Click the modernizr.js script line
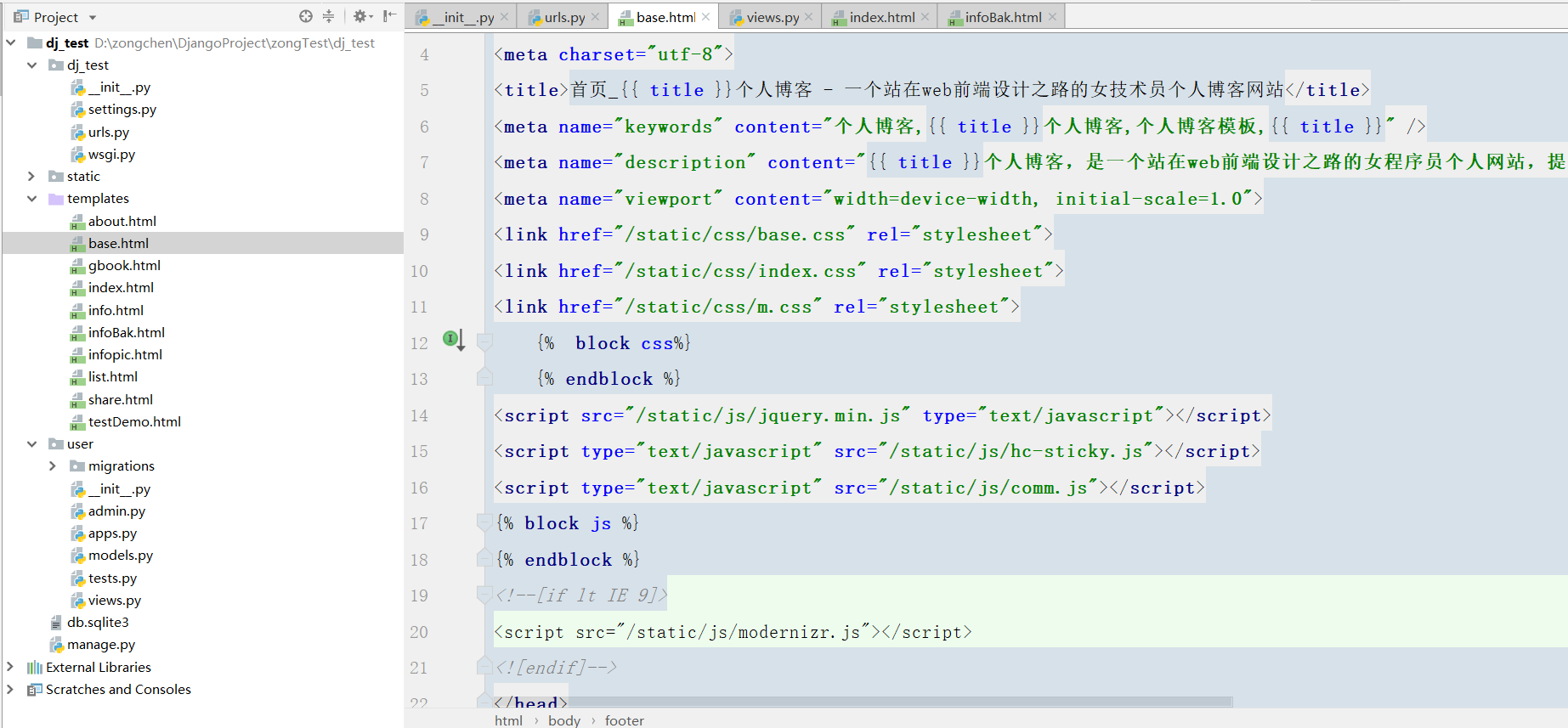 pos(733,632)
